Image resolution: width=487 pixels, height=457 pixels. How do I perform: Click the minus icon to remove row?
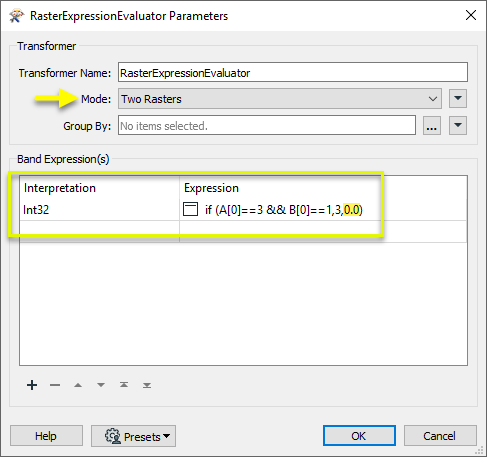(x=55, y=385)
